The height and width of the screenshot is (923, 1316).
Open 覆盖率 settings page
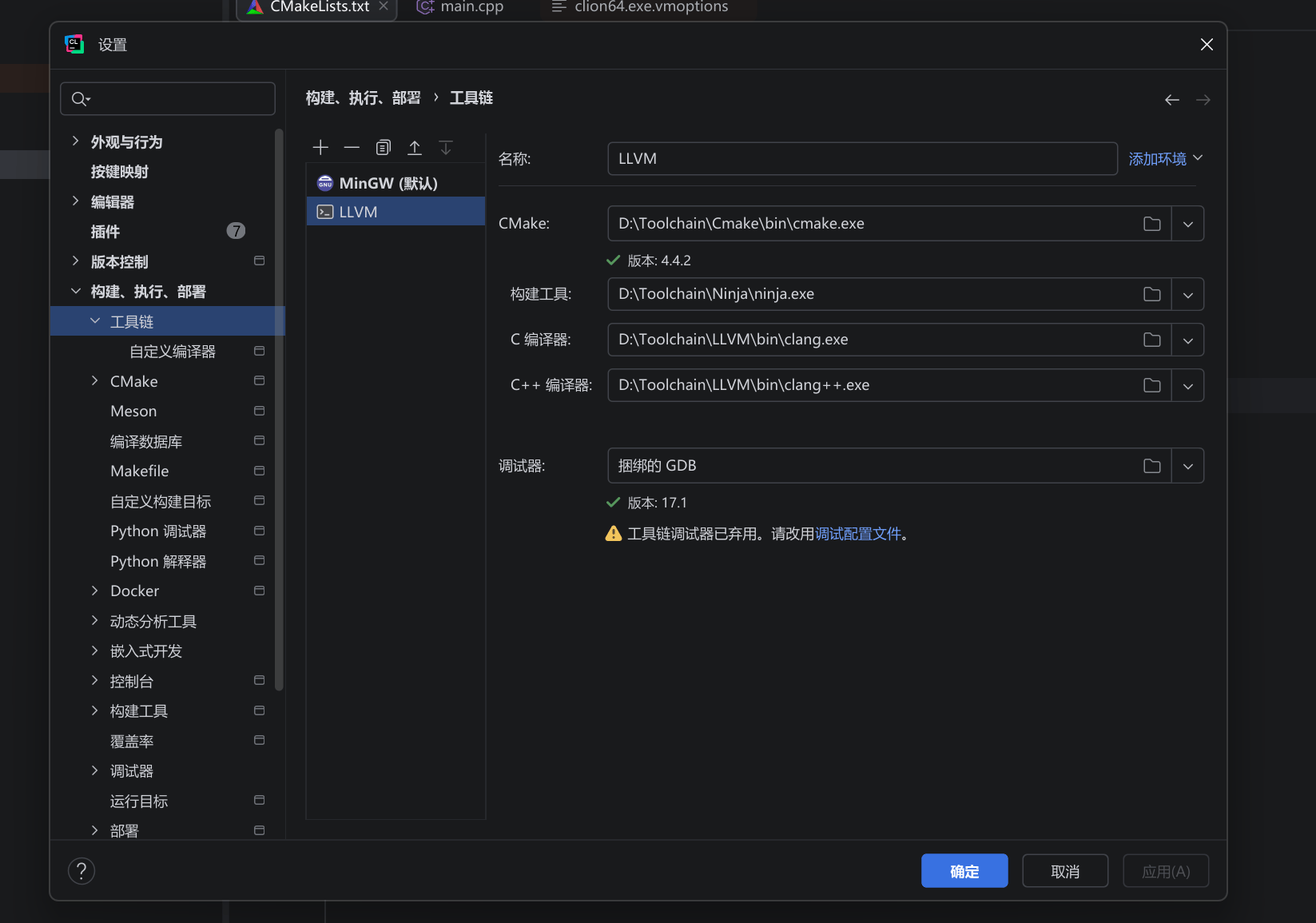[132, 741]
